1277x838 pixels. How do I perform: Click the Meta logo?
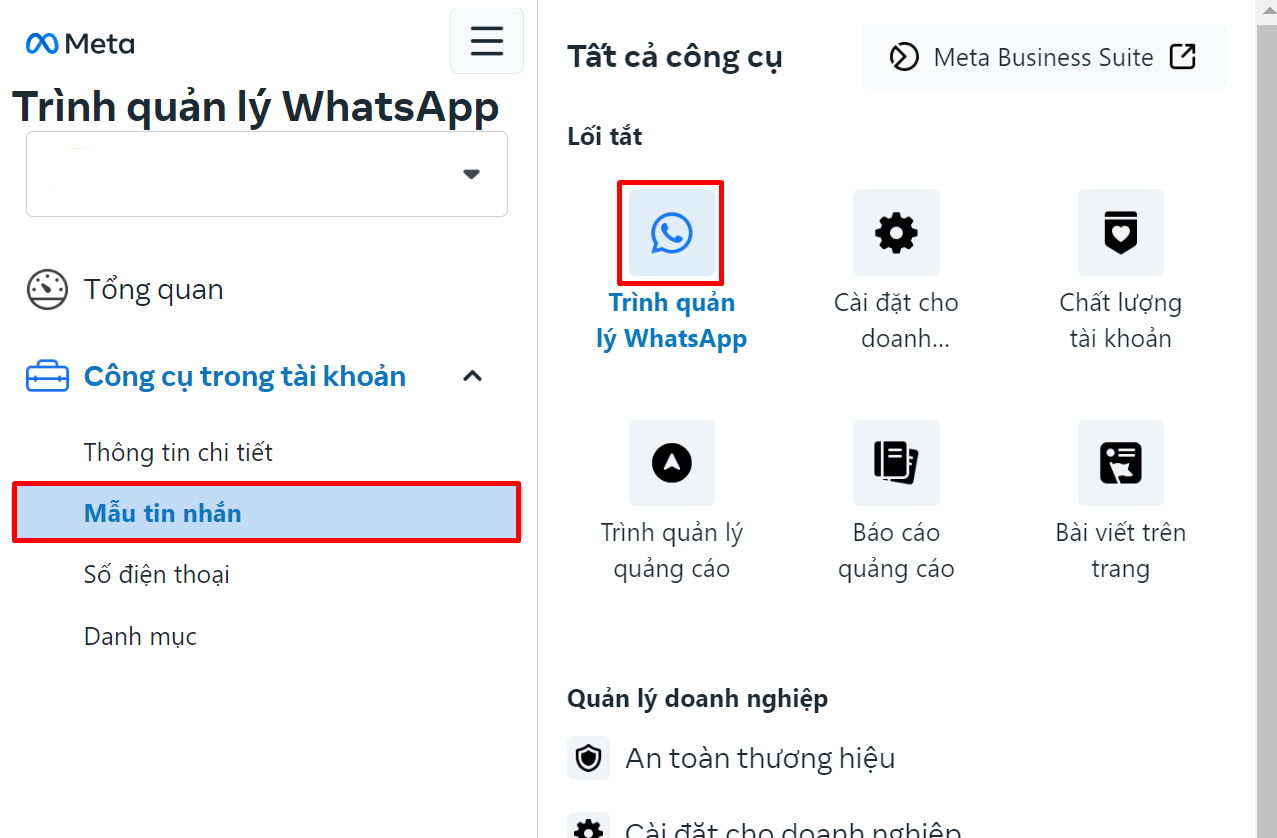tap(80, 44)
